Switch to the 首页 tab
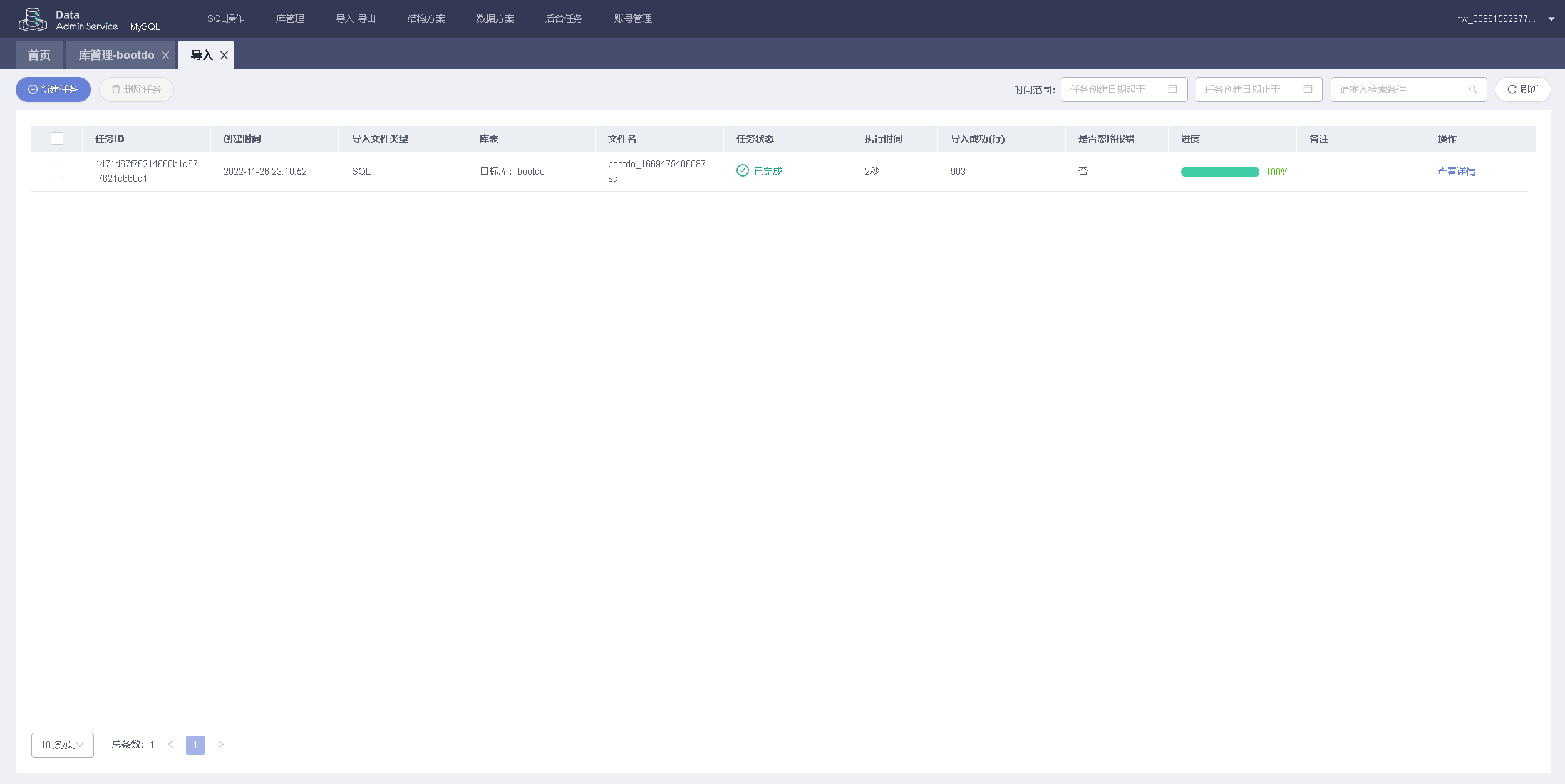This screenshot has width=1565, height=784. tap(39, 55)
